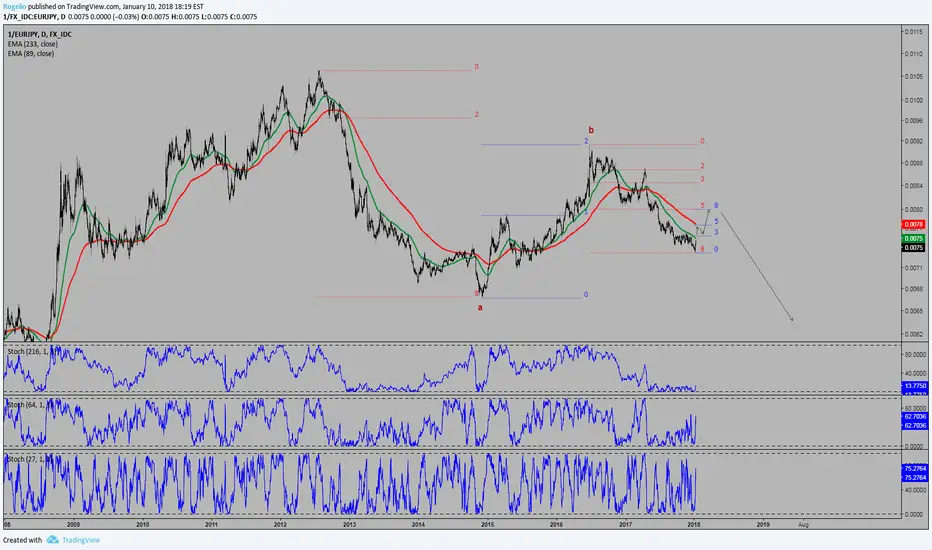The height and width of the screenshot is (550, 932).
Task: Click the Aug label on time axis
Action: (x=804, y=524)
